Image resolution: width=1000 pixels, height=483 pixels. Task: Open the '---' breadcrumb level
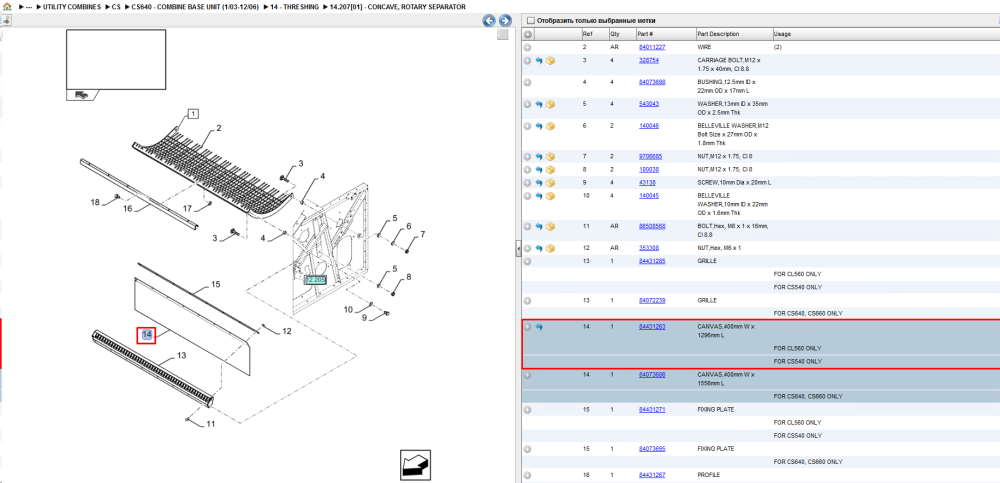tap(29, 6)
